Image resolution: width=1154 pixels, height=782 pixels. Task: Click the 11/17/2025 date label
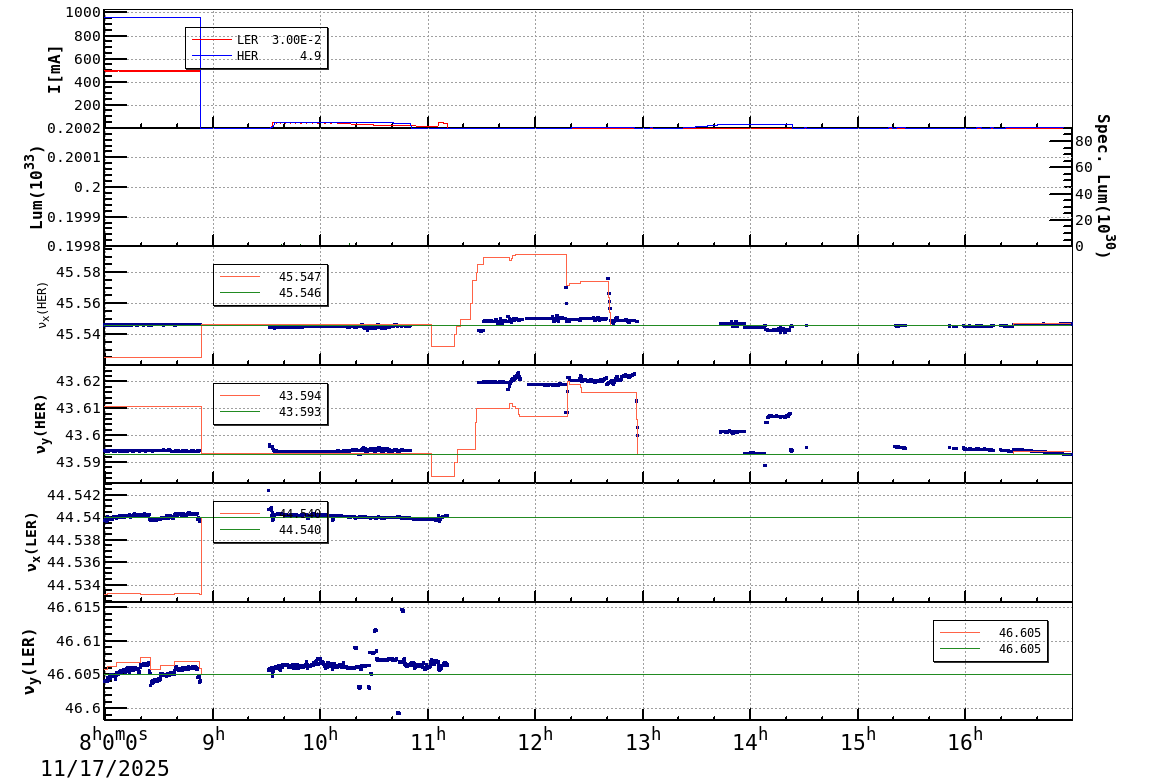click(x=105, y=769)
